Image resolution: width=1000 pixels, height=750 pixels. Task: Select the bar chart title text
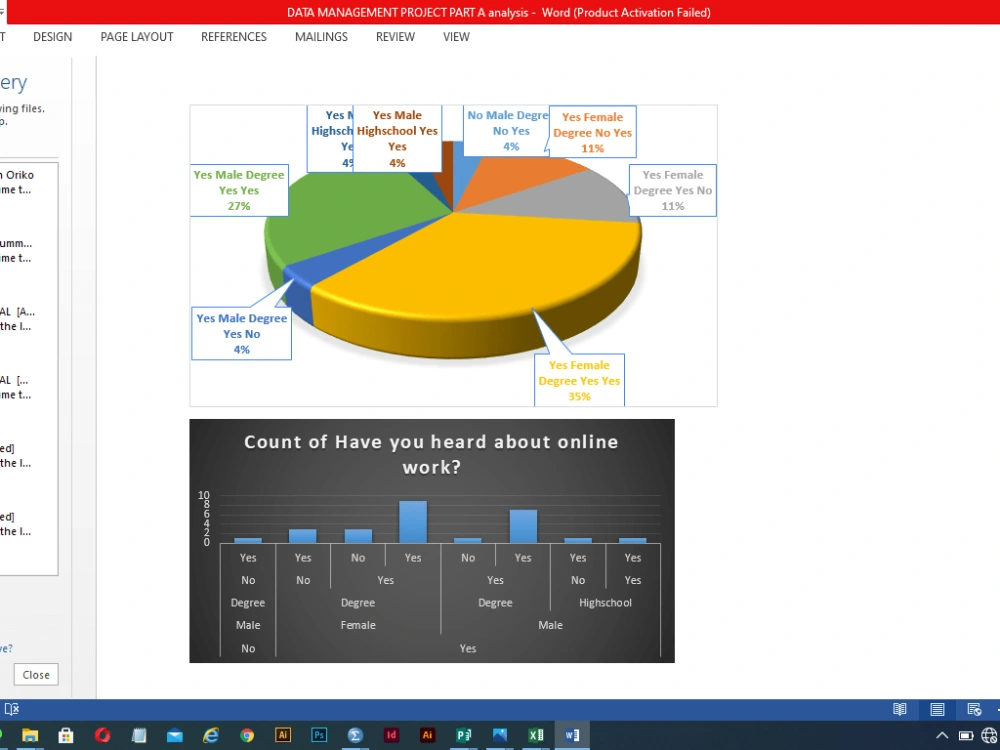(x=431, y=454)
